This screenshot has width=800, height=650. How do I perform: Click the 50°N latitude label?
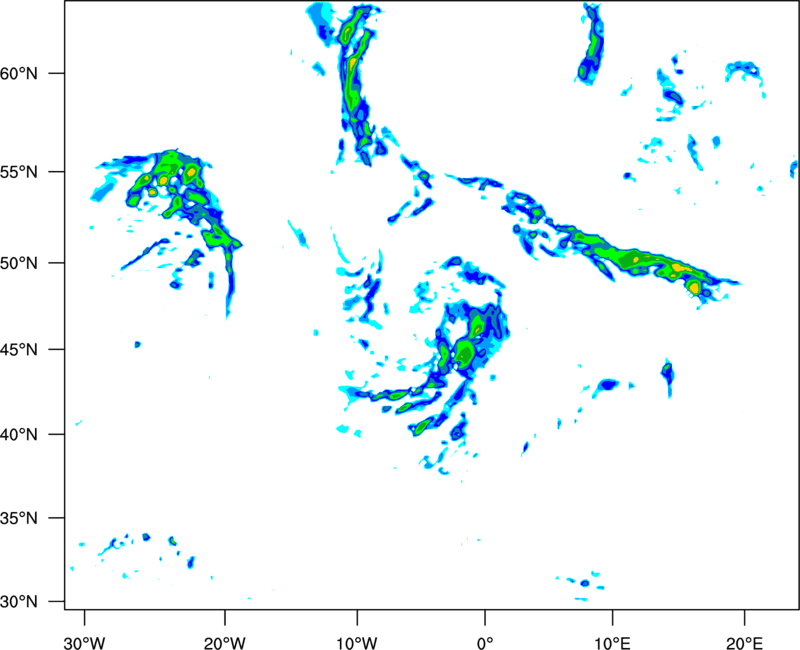coord(19,263)
